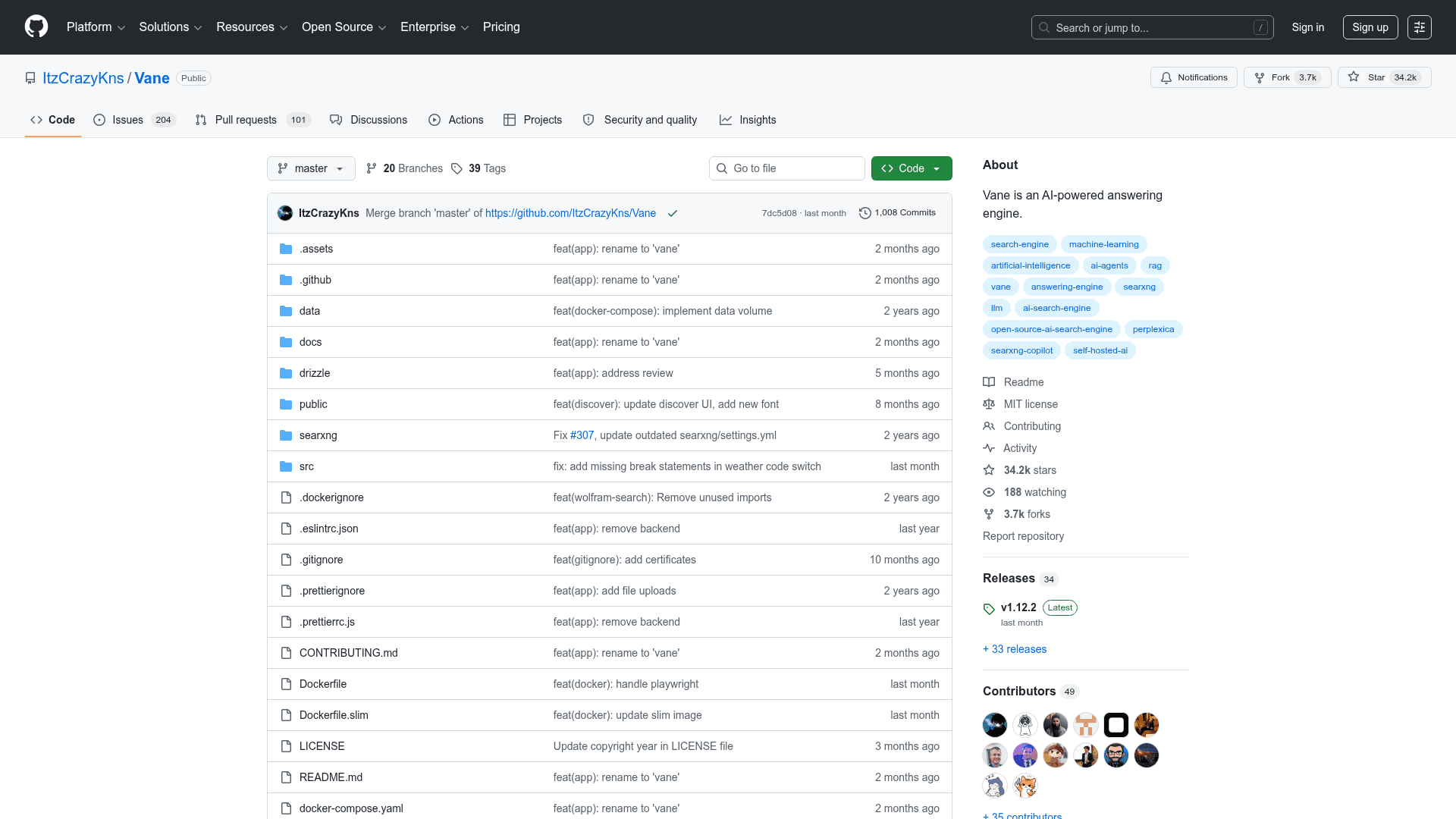This screenshot has height=819, width=1456.
Task: Open the Discussions tab
Action: 369,120
